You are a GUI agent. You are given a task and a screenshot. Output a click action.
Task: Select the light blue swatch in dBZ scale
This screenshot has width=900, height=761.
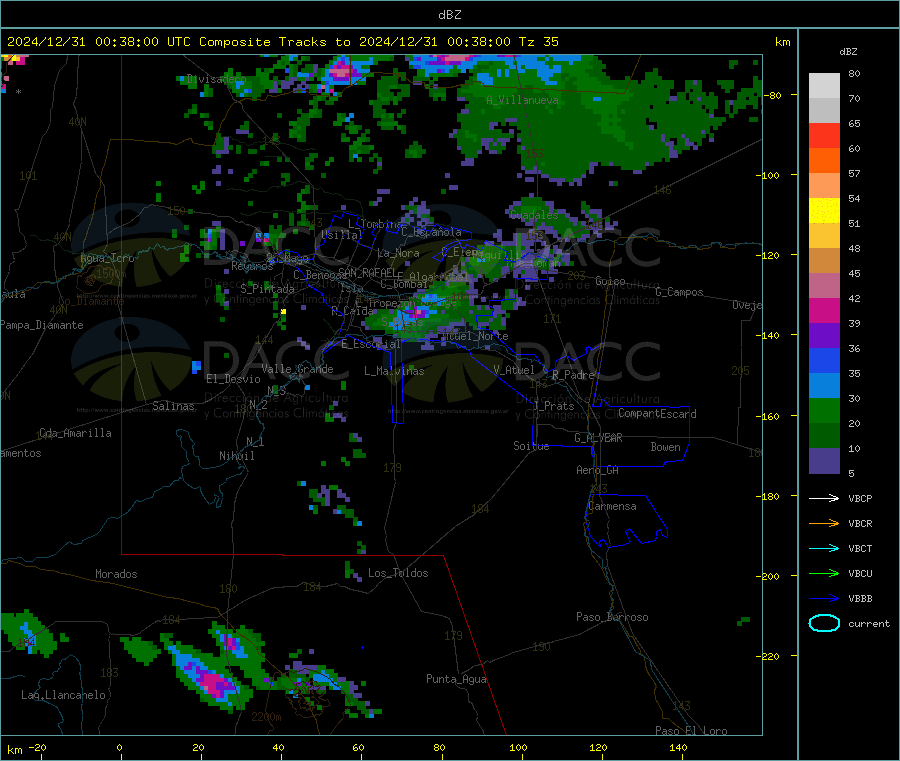pyautogui.click(x=824, y=386)
